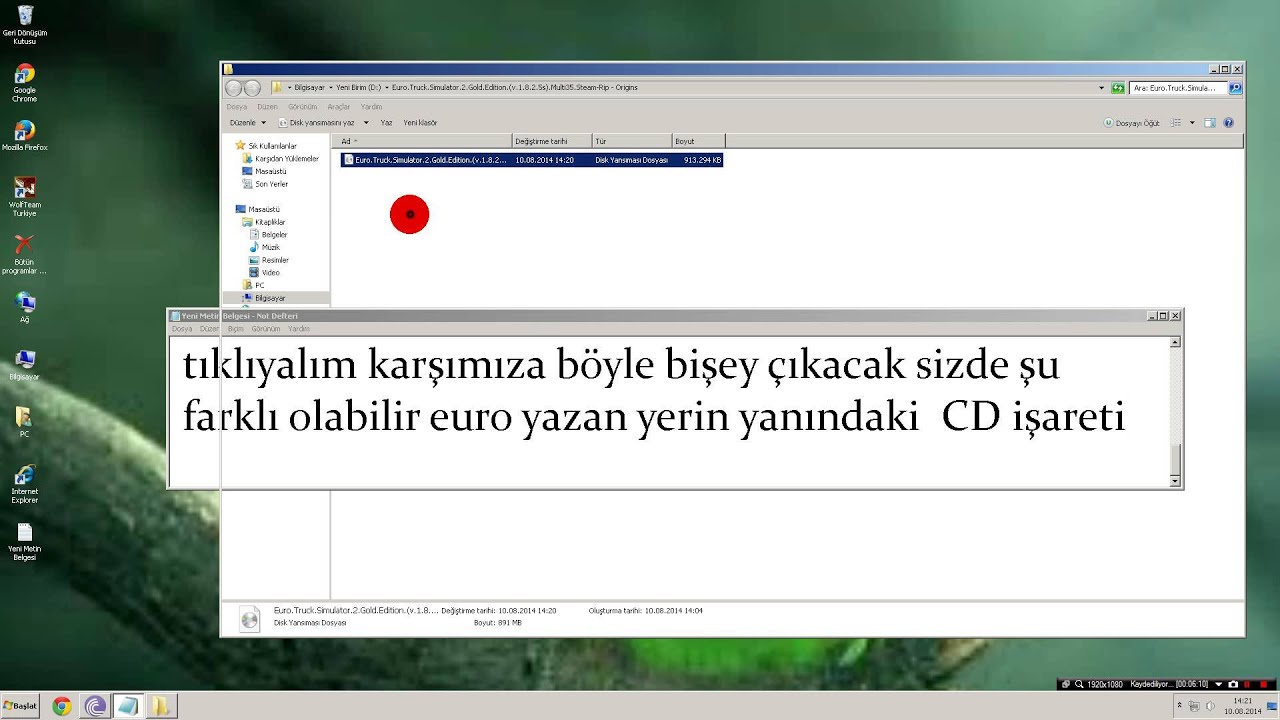Open view options dropdown arrow
The image size is (1280, 720).
pos(1192,123)
